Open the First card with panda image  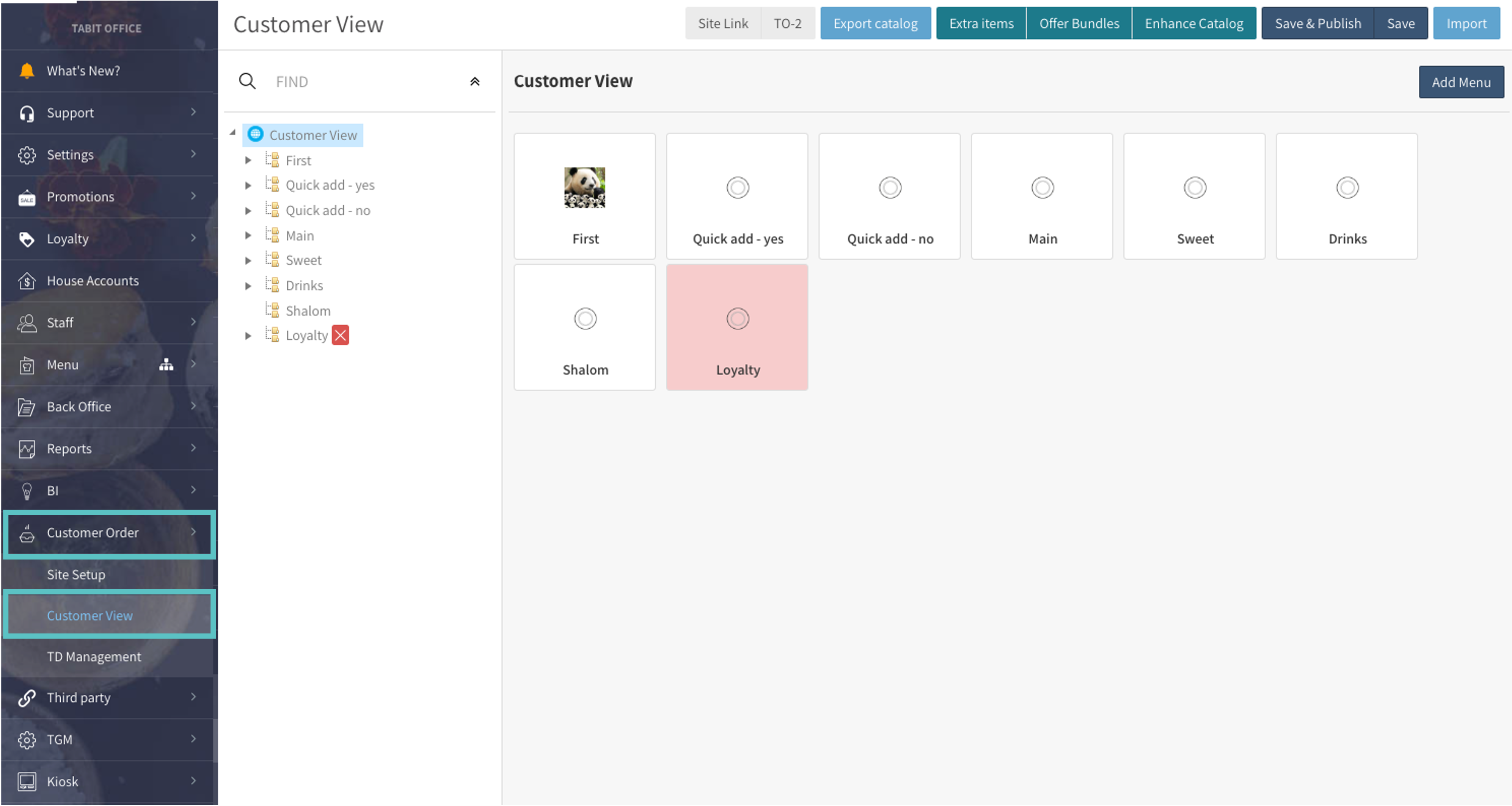coord(585,196)
